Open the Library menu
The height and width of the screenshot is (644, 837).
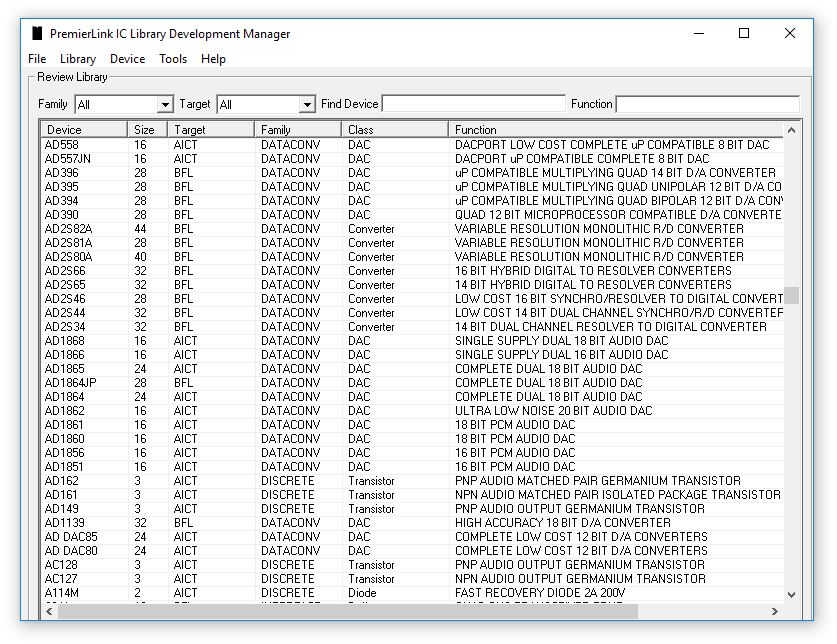[x=77, y=59]
